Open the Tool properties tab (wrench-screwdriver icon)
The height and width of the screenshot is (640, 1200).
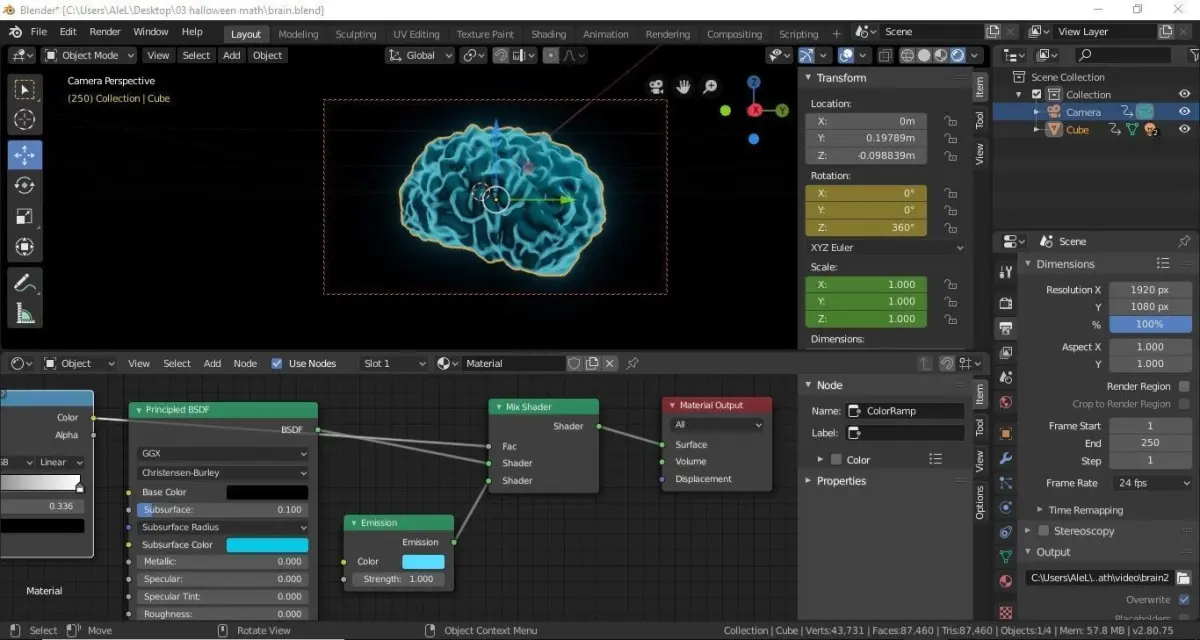pos(1006,273)
